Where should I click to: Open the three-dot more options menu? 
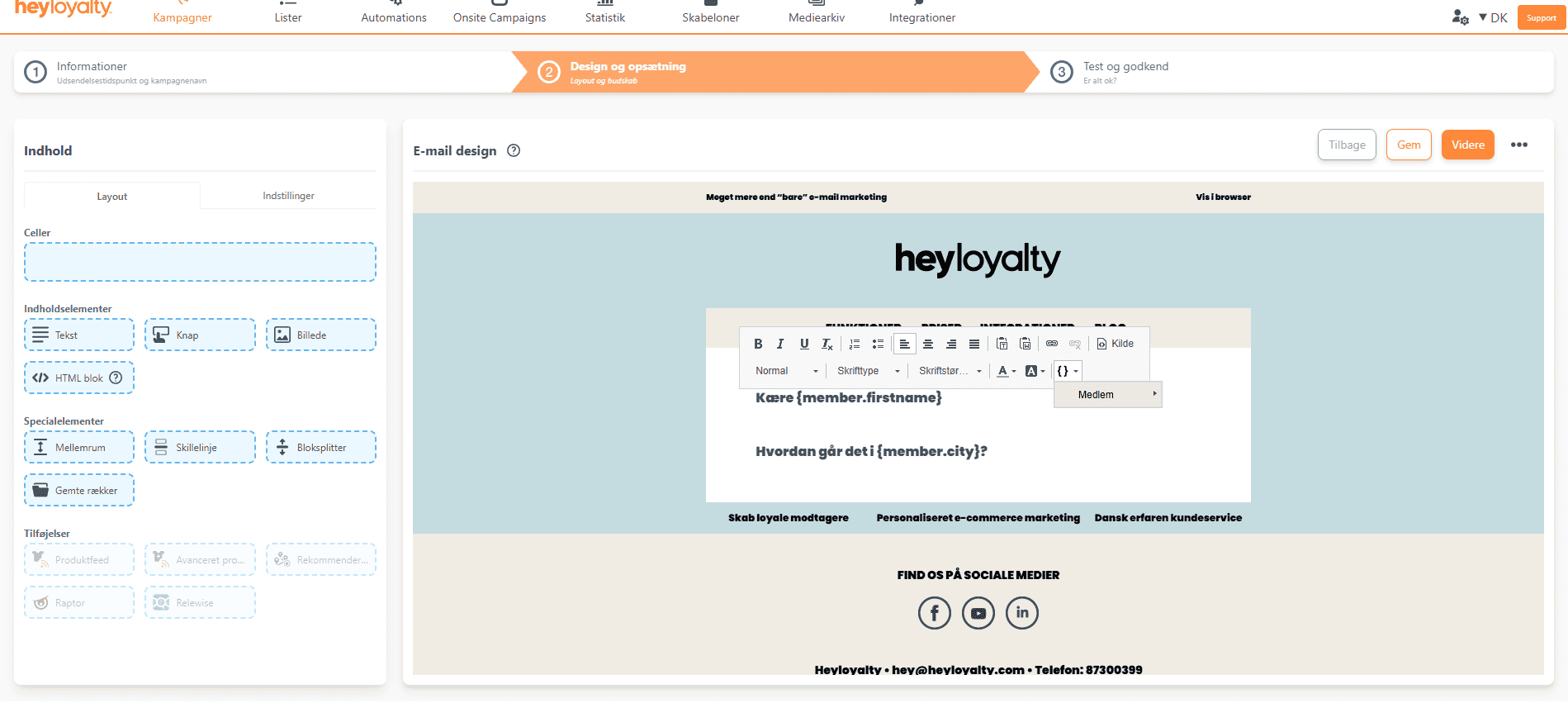pyautogui.click(x=1518, y=145)
